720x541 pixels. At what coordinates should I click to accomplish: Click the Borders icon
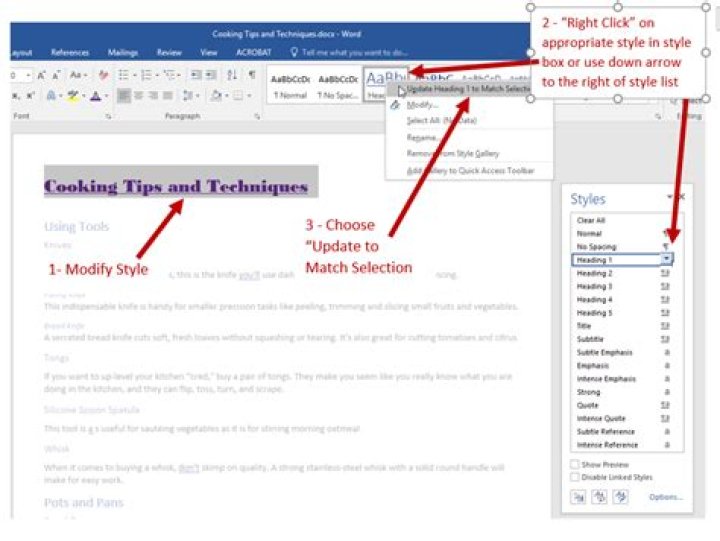(238, 96)
